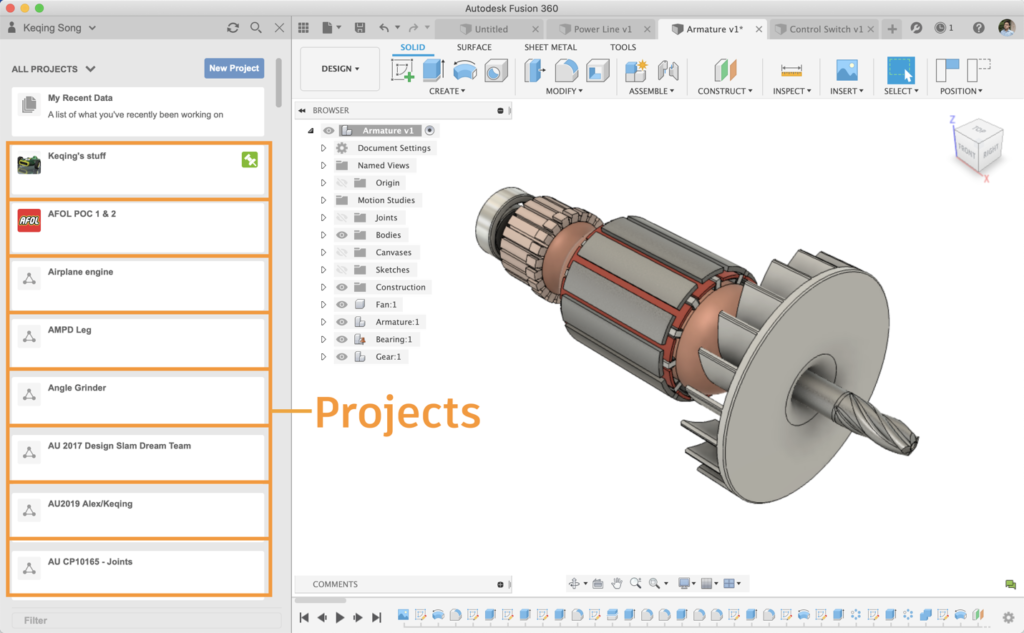Expand the Sketches folder in browser
Image resolution: width=1024 pixels, height=633 pixels.
323,270
